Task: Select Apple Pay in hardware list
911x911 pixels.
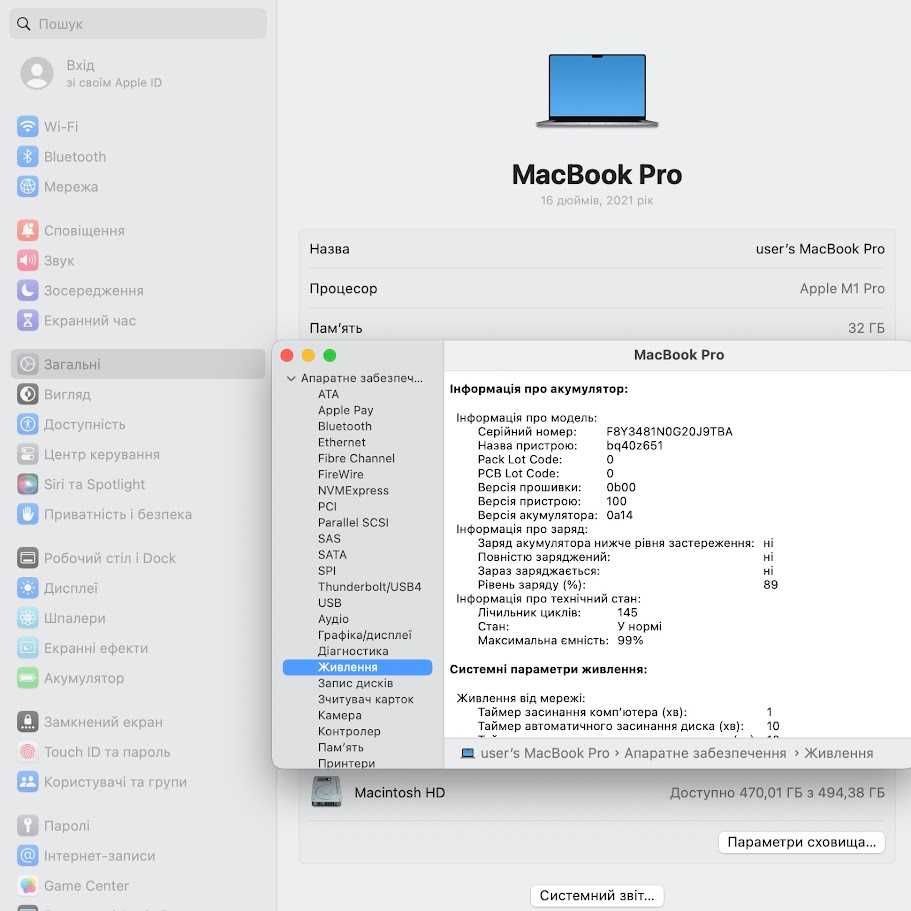Action: coord(346,410)
